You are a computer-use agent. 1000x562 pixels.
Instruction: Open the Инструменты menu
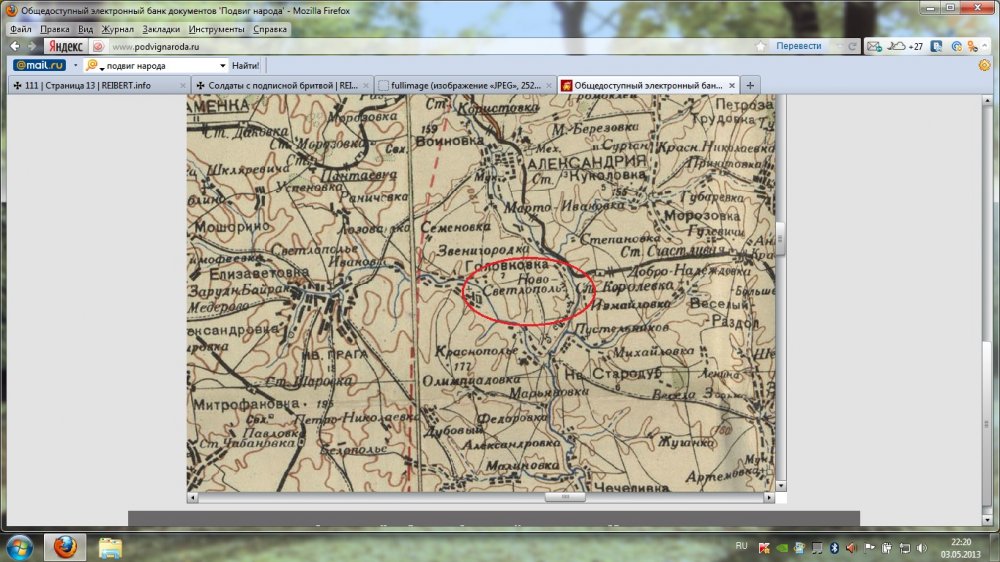(x=216, y=29)
